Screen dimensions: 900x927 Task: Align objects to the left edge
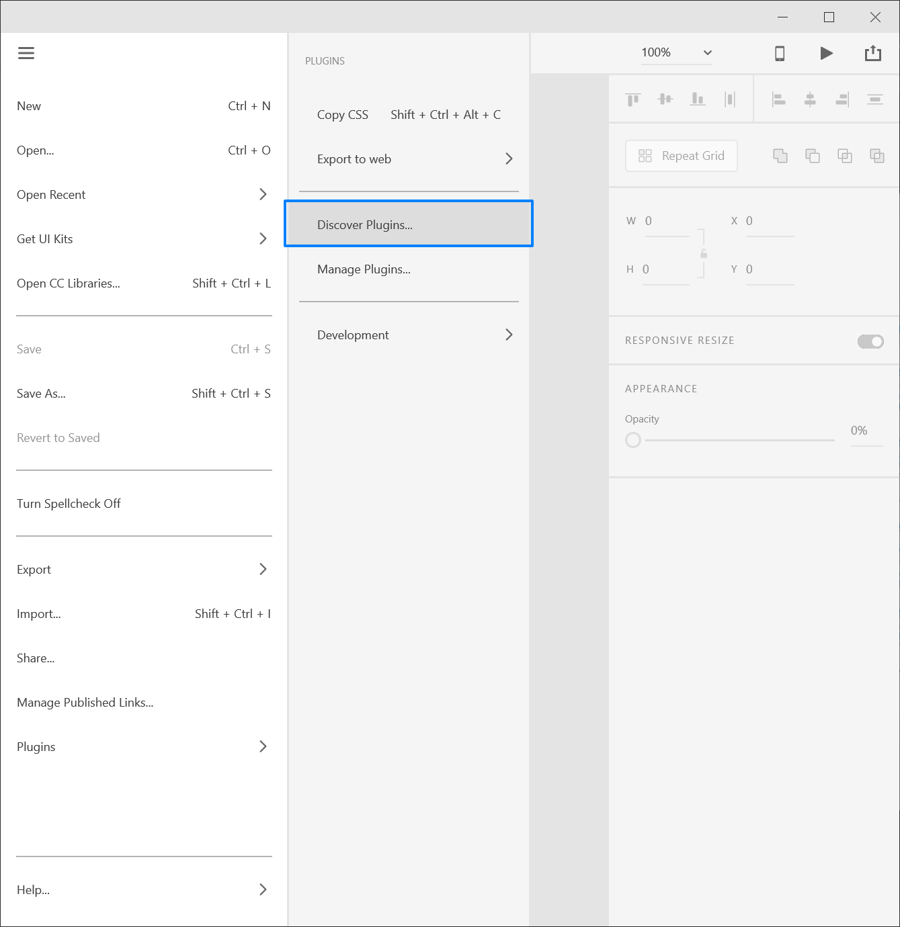[779, 99]
